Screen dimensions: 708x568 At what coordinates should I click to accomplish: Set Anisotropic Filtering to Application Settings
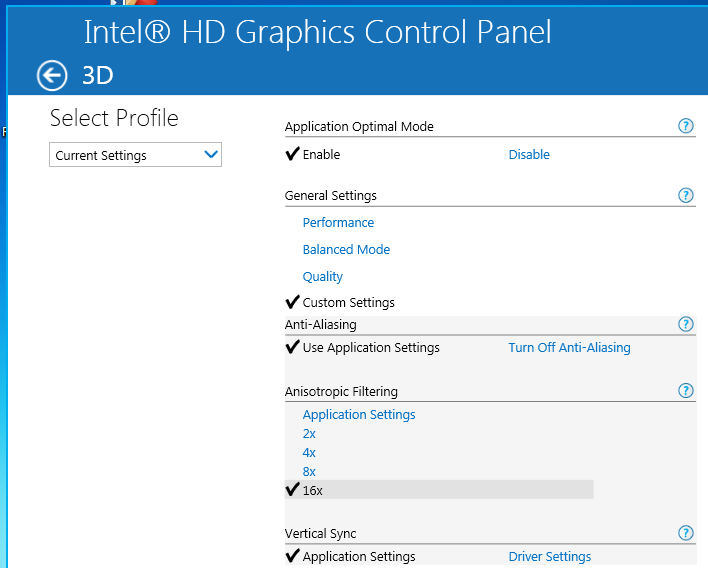(x=359, y=414)
